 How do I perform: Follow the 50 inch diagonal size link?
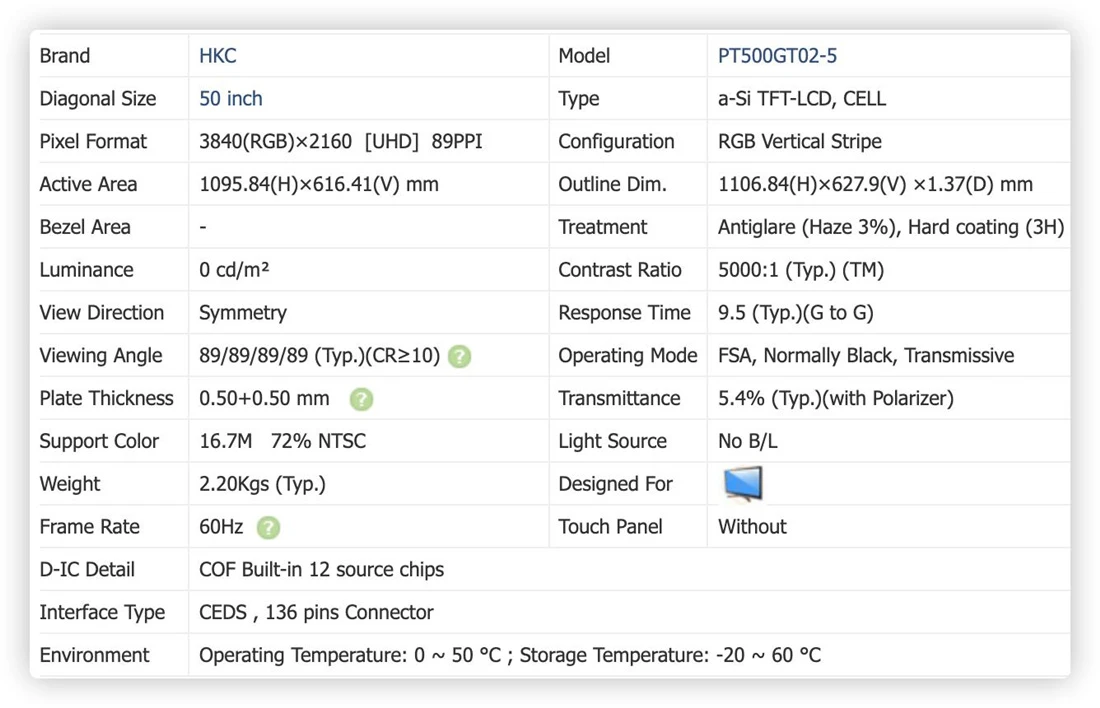click(231, 98)
